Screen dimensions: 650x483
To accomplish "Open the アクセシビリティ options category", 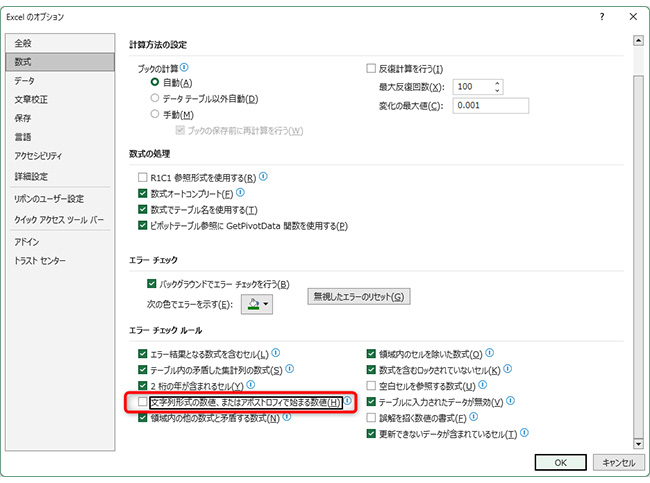I will [x=60, y=156].
